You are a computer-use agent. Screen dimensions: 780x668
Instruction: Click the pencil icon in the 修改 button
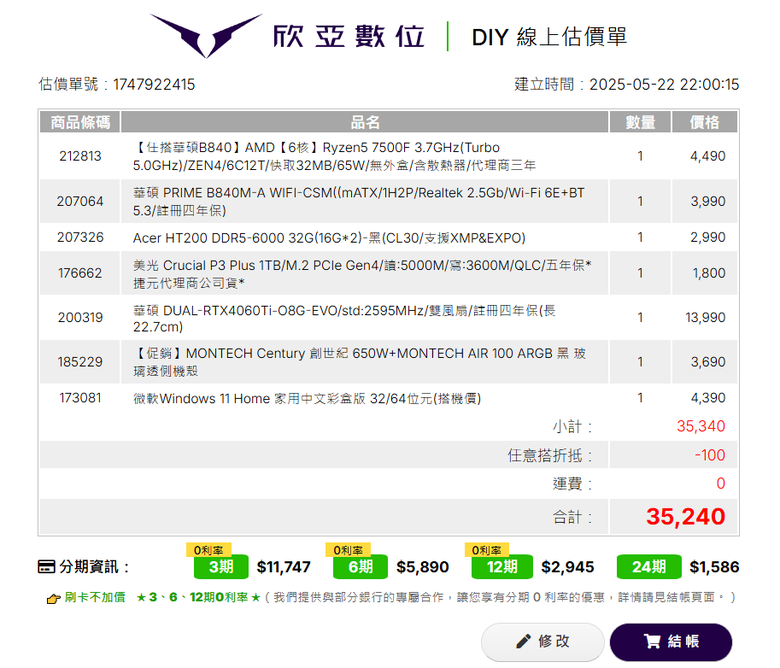523,641
